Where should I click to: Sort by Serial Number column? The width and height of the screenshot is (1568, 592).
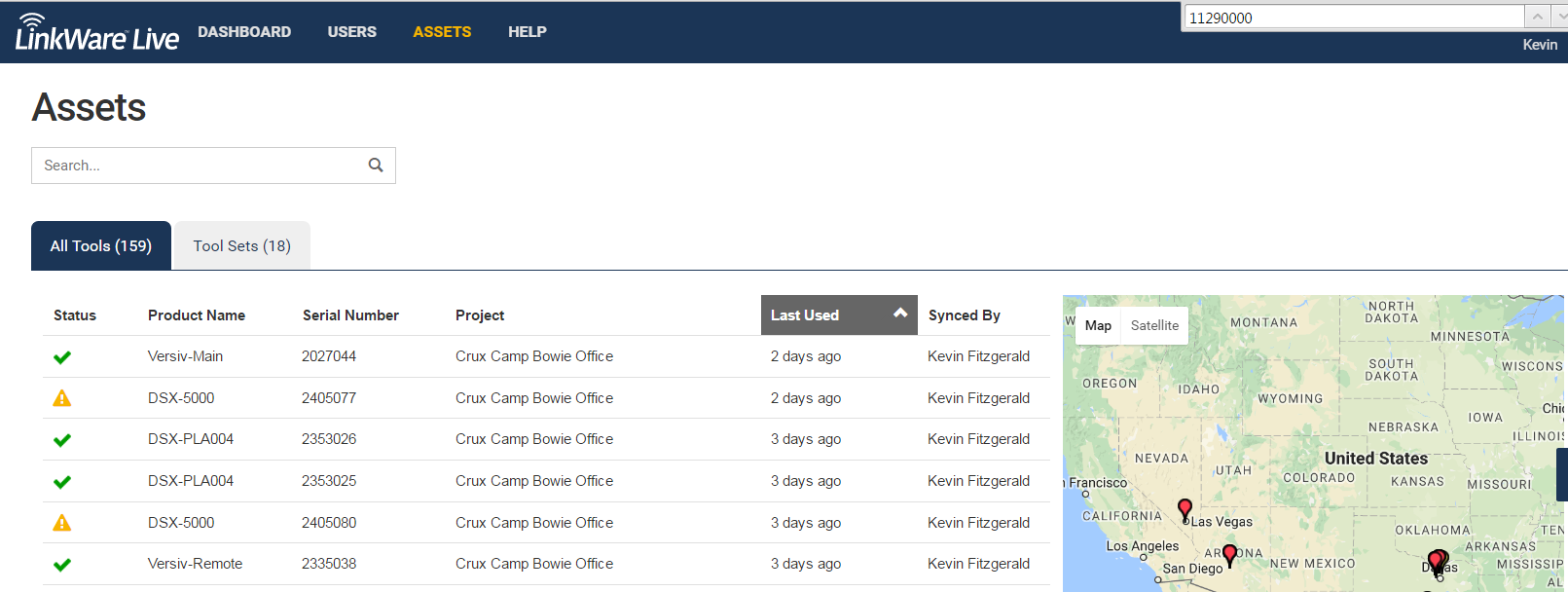coord(350,315)
